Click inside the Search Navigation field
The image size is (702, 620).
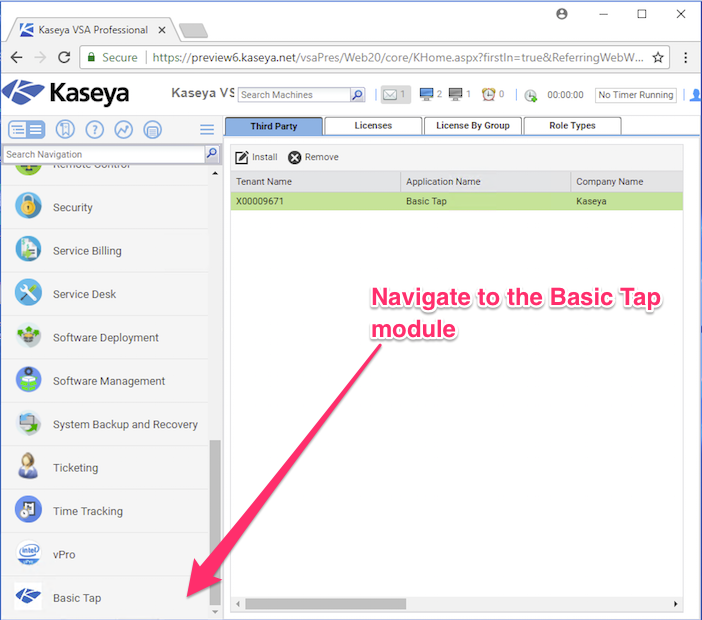tap(104, 154)
